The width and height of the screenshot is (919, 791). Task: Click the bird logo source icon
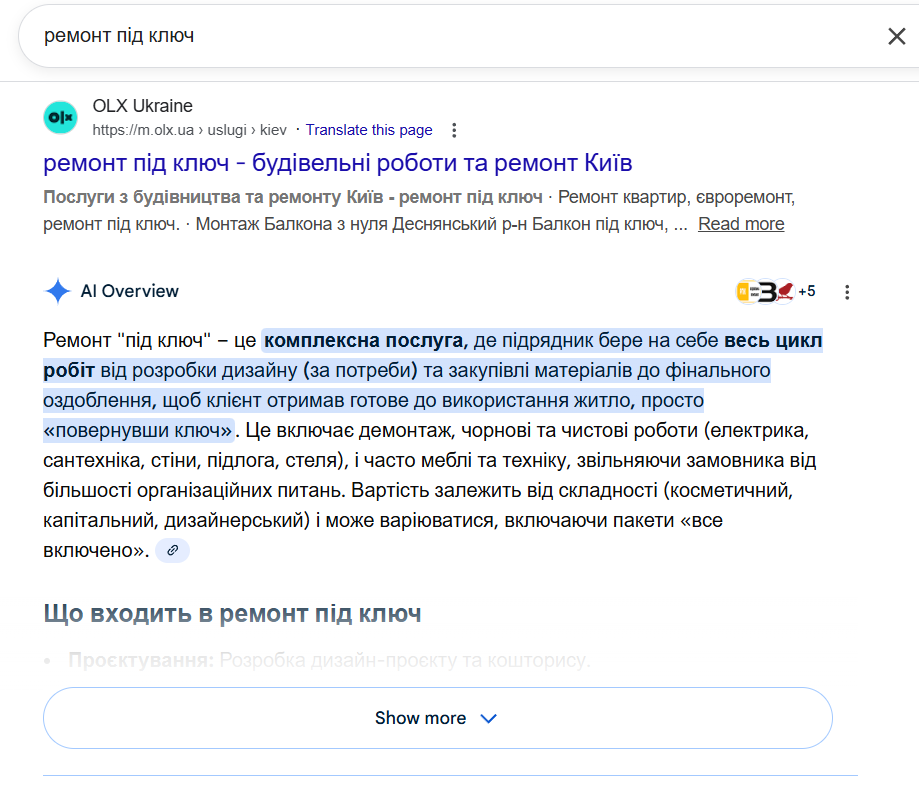(x=784, y=291)
